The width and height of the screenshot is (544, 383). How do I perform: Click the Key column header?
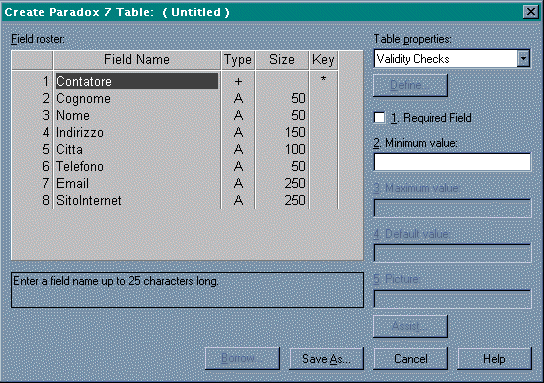(323, 60)
